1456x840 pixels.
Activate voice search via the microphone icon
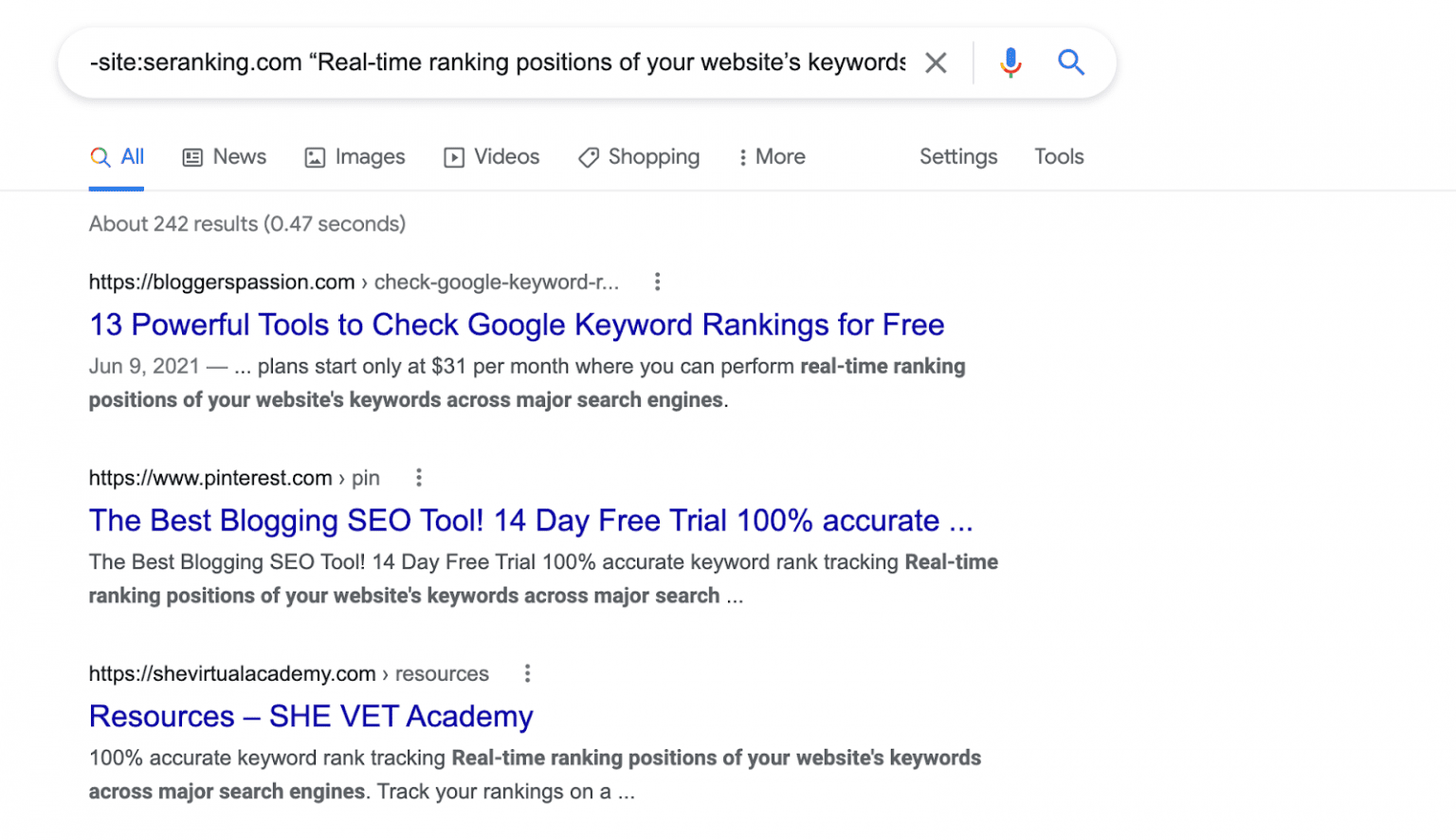1010,62
